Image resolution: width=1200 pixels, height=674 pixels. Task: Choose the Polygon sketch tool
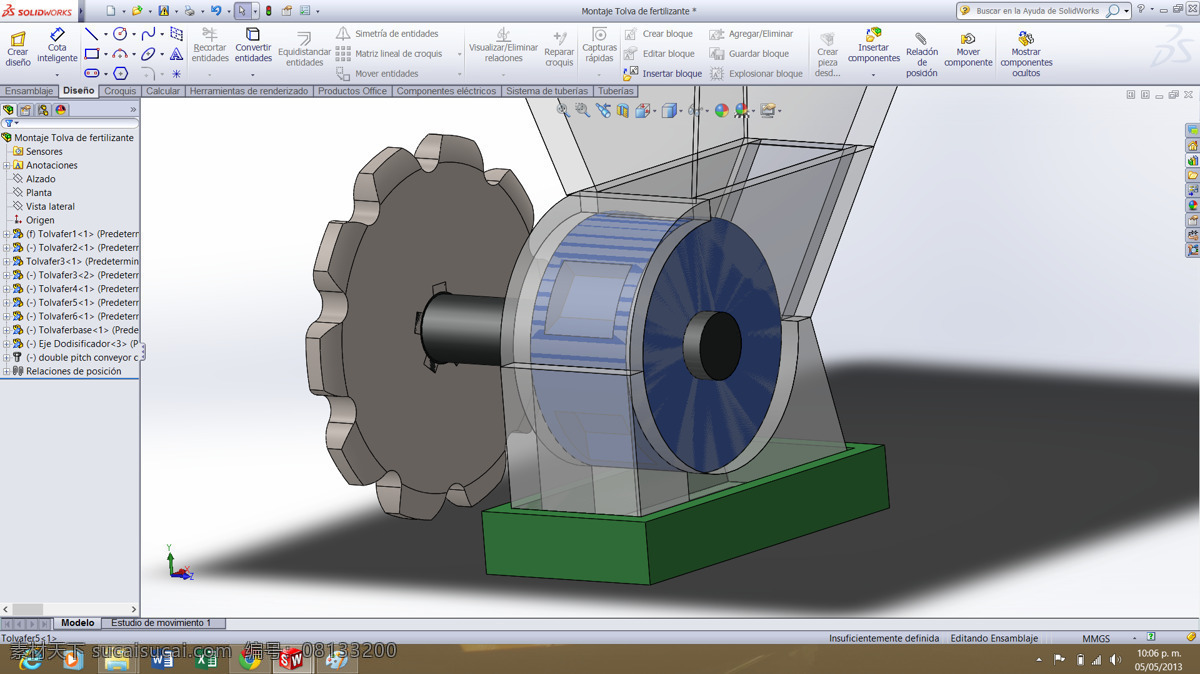tap(120, 74)
